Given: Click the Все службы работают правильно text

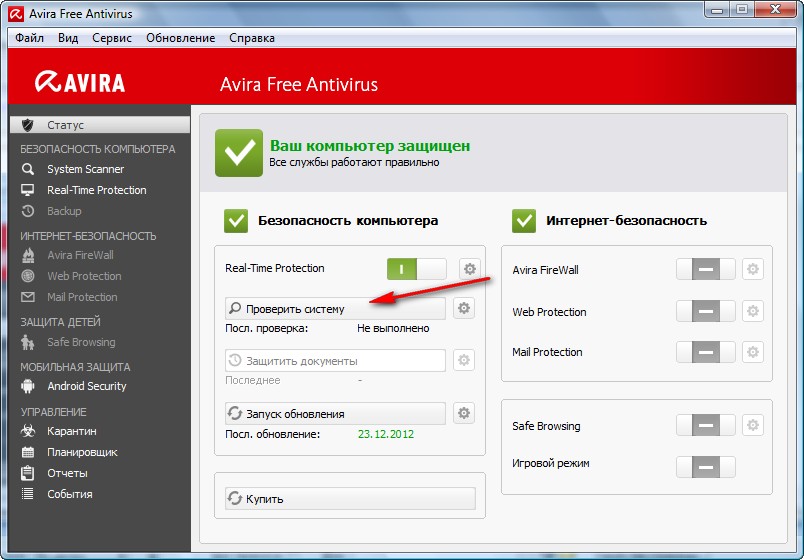Looking at the screenshot, I should (x=354, y=163).
